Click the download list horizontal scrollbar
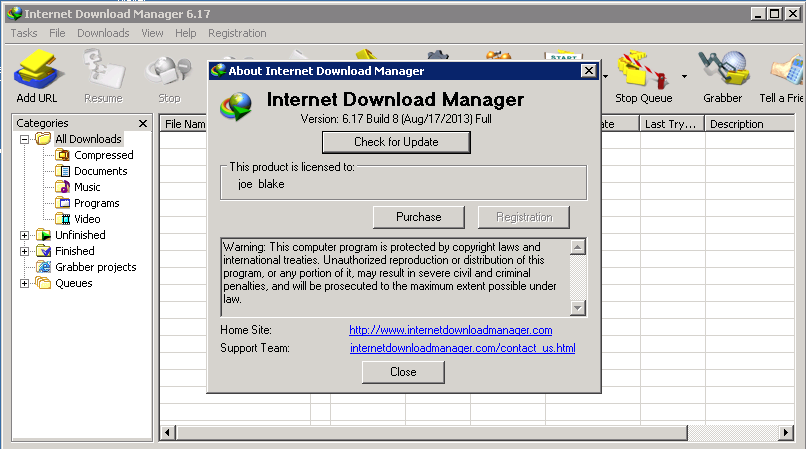This screenshot has height=449, width=806. click(431, 433)
